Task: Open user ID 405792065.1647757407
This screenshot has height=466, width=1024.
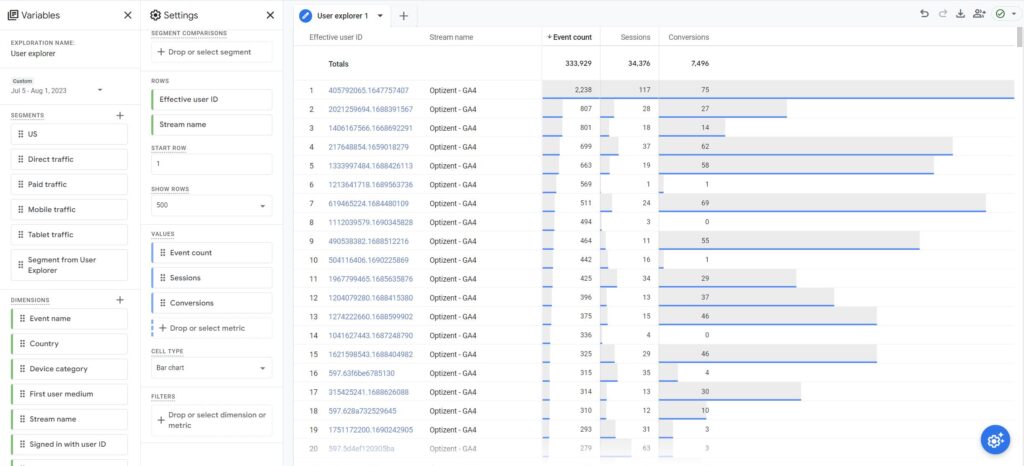Action: pyautogui.click(x=368, y=90)
